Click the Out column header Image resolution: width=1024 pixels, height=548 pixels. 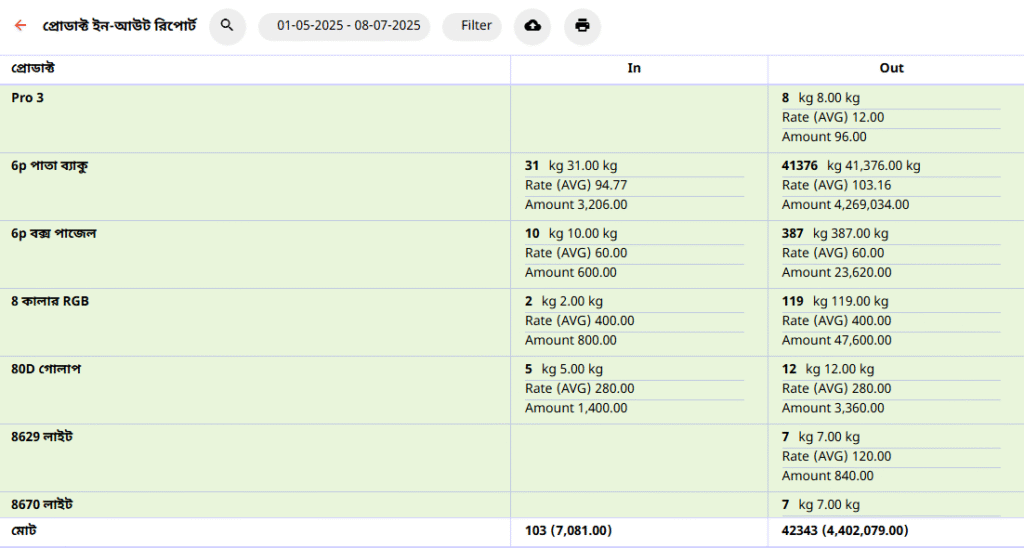891,68
